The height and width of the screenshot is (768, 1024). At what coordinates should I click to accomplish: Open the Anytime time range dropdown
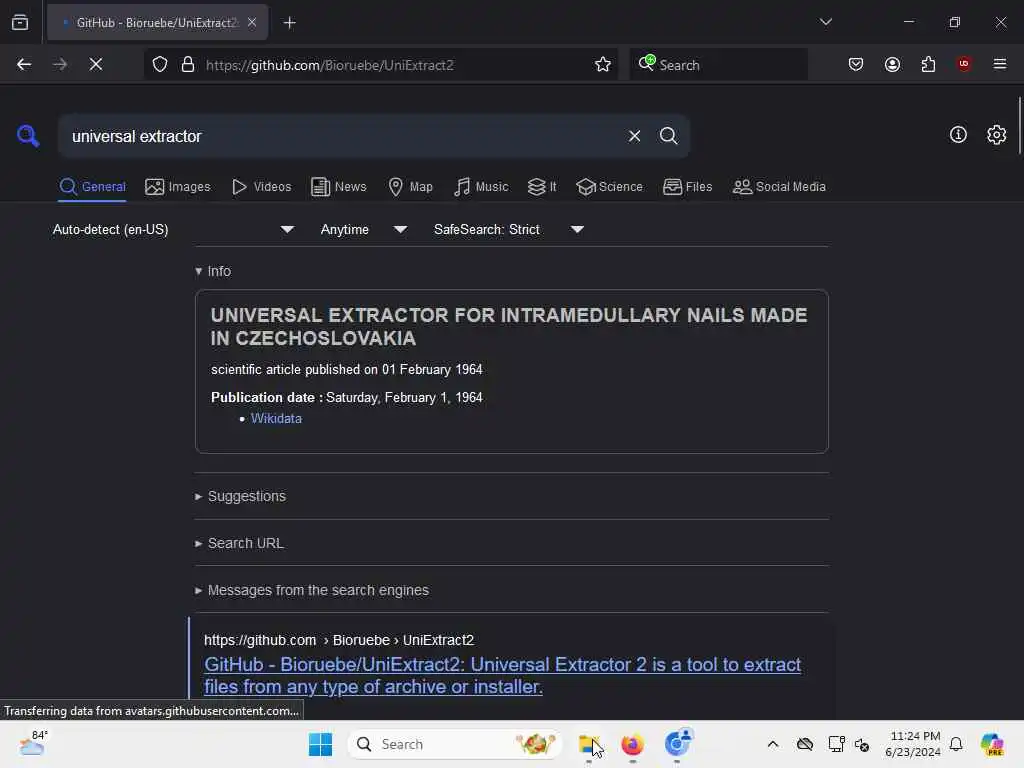point(364,229)
